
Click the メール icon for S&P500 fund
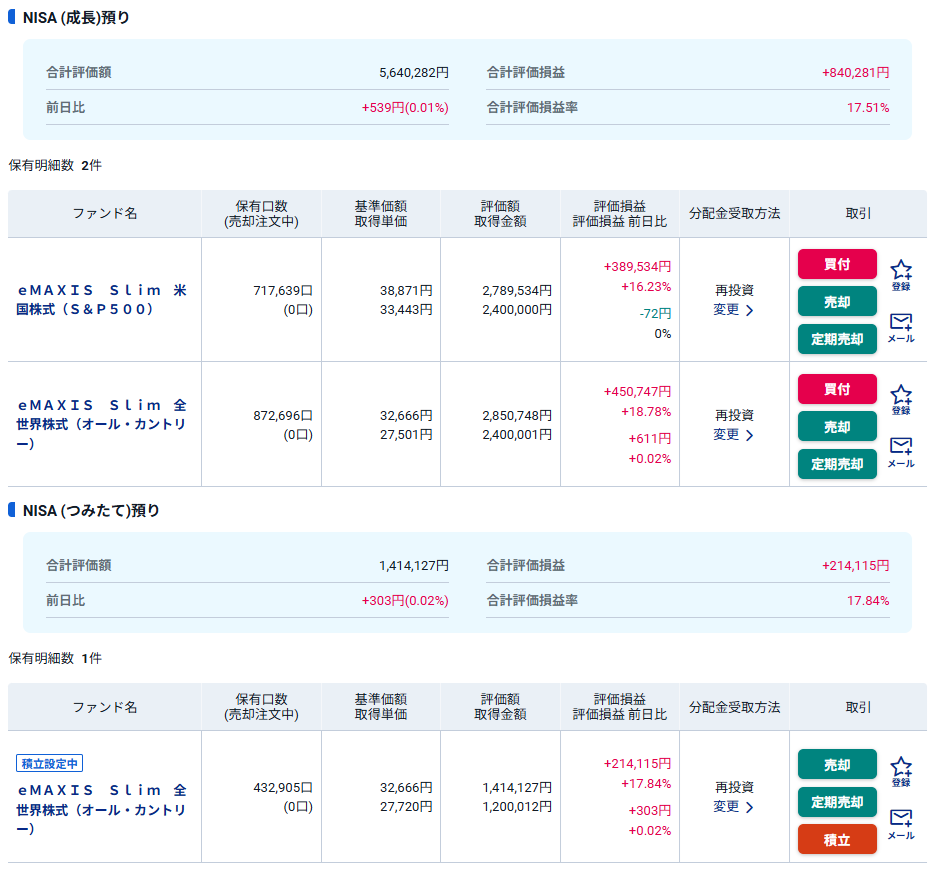pos(901,326)
